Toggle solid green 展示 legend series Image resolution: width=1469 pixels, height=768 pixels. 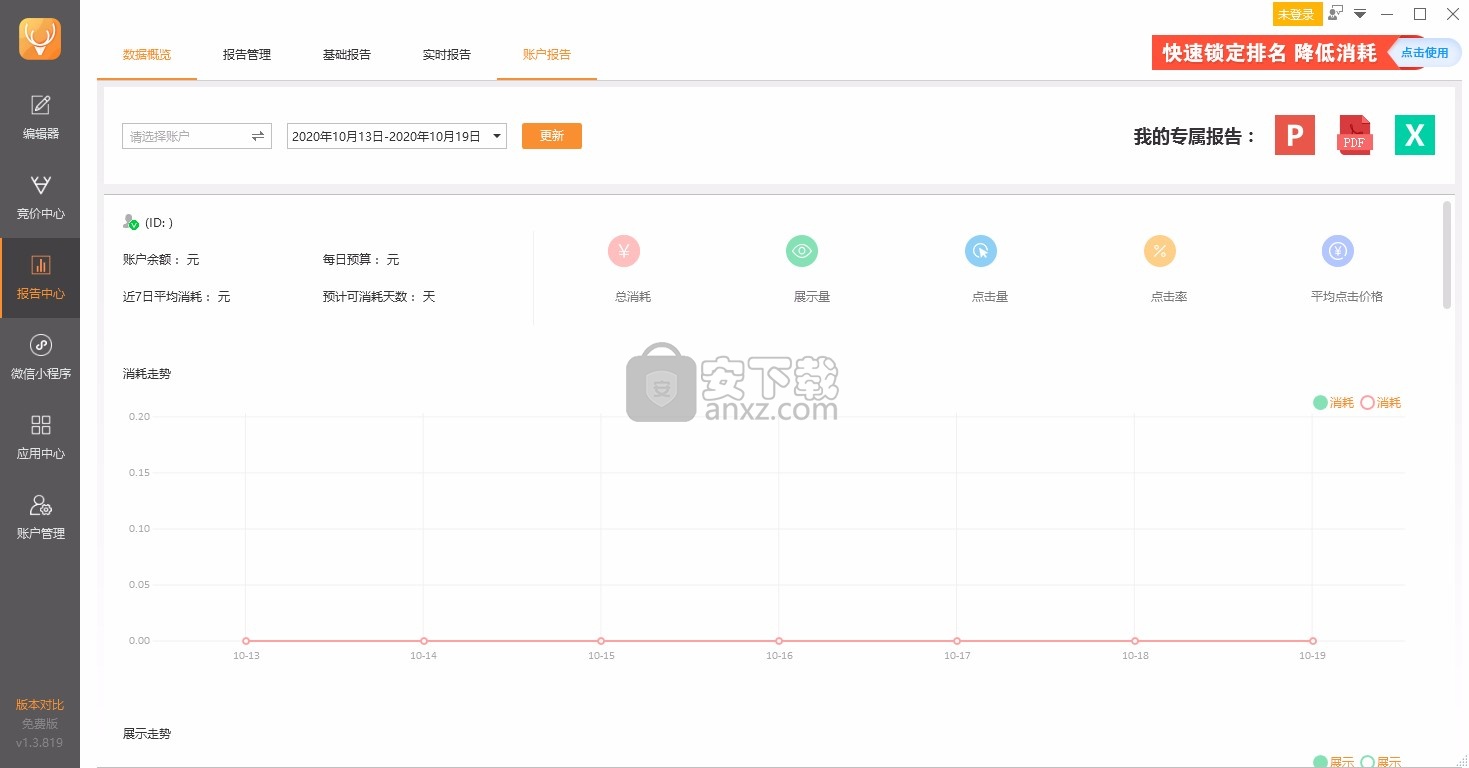tap(1333, 762)
